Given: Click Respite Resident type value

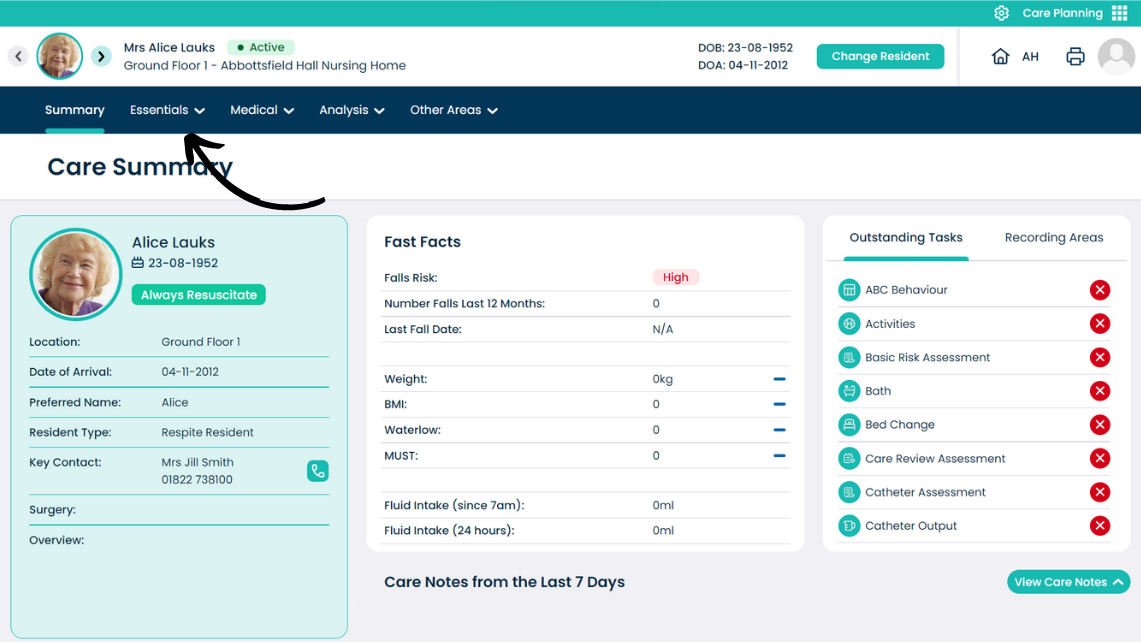Looking at the screenshot, I should pyautogui.click(x=207, y=432).
